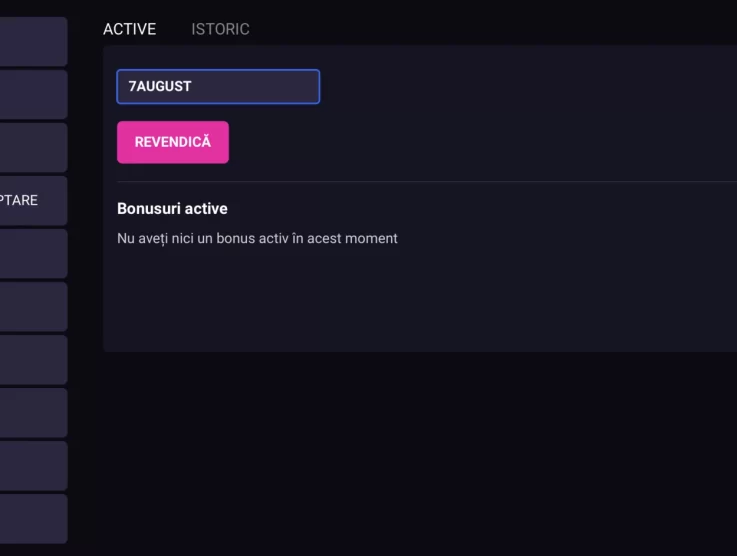Select the fourth sidebar box below PTARE
Screen dimensions: 737x556
click(x=33, y=413)
